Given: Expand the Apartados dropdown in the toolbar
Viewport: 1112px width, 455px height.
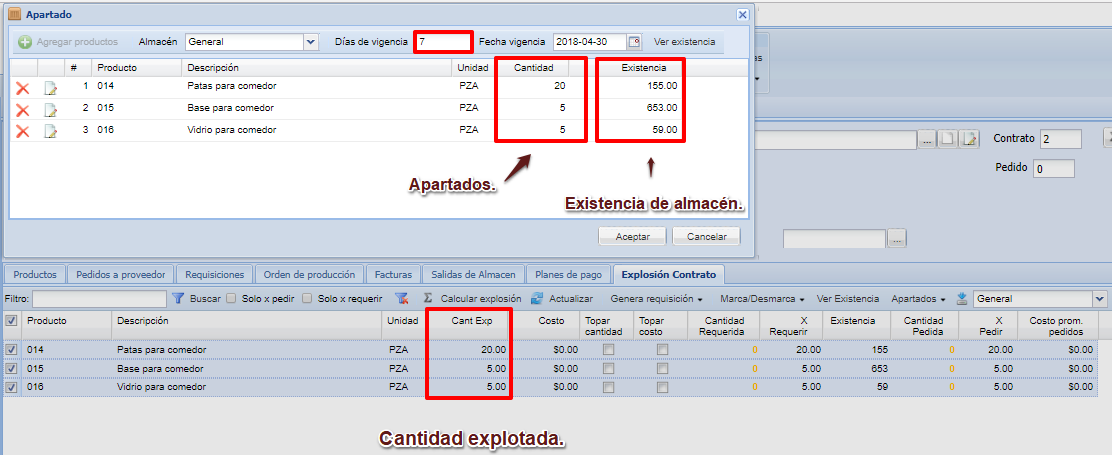Looking at the screenshot, I should click(x=918, y=298).
